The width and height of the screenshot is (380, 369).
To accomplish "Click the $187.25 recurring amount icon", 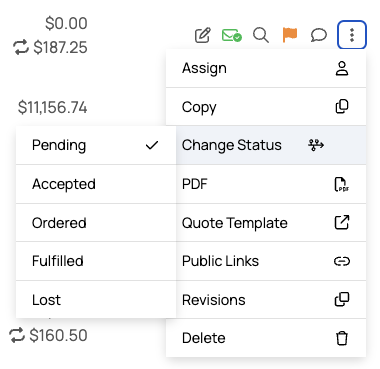I will tap(21, 47).
